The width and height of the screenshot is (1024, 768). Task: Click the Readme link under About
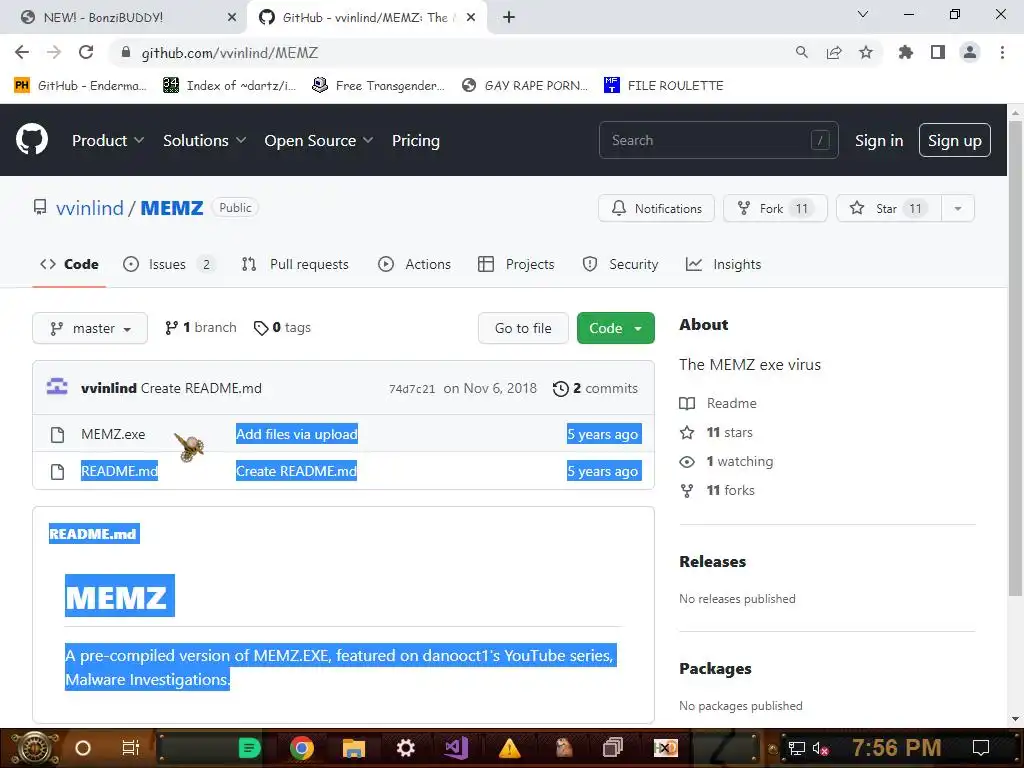tap(718, 403)
